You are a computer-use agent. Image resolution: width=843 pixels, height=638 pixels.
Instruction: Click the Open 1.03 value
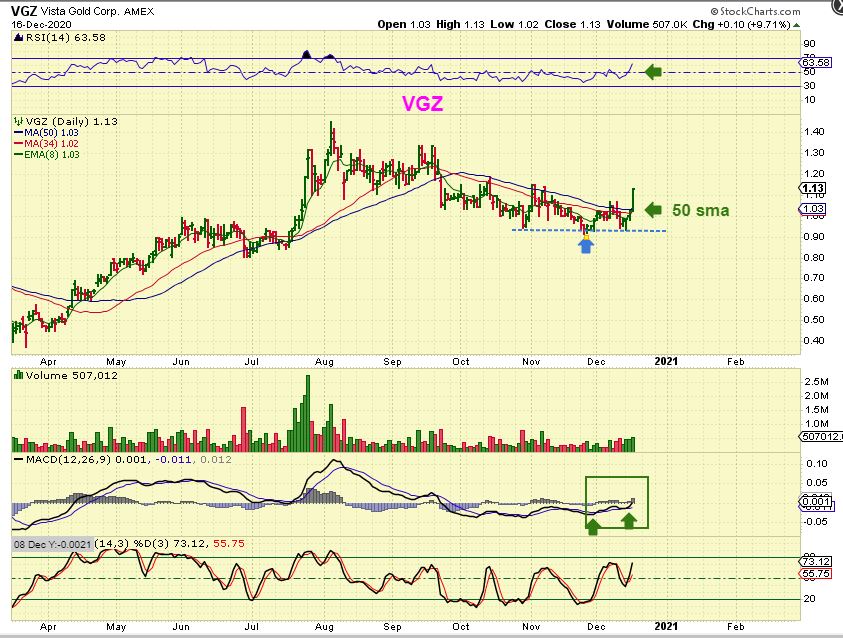(x=404, y=24)
